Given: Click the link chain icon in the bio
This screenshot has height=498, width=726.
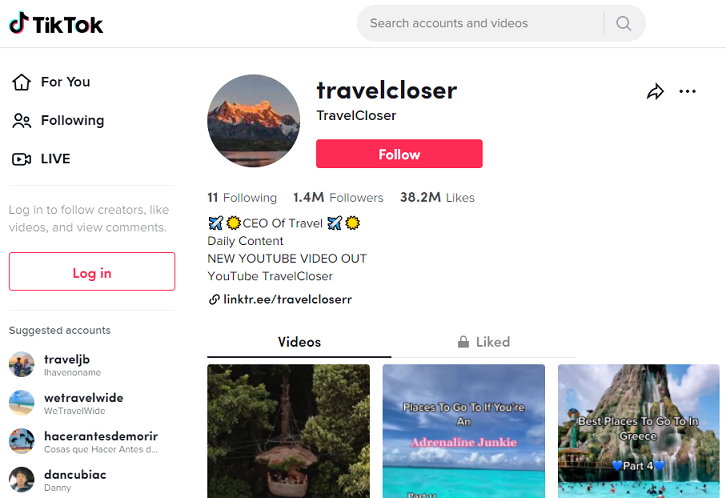Looking at the screenshot, I should tap(214, 299).
